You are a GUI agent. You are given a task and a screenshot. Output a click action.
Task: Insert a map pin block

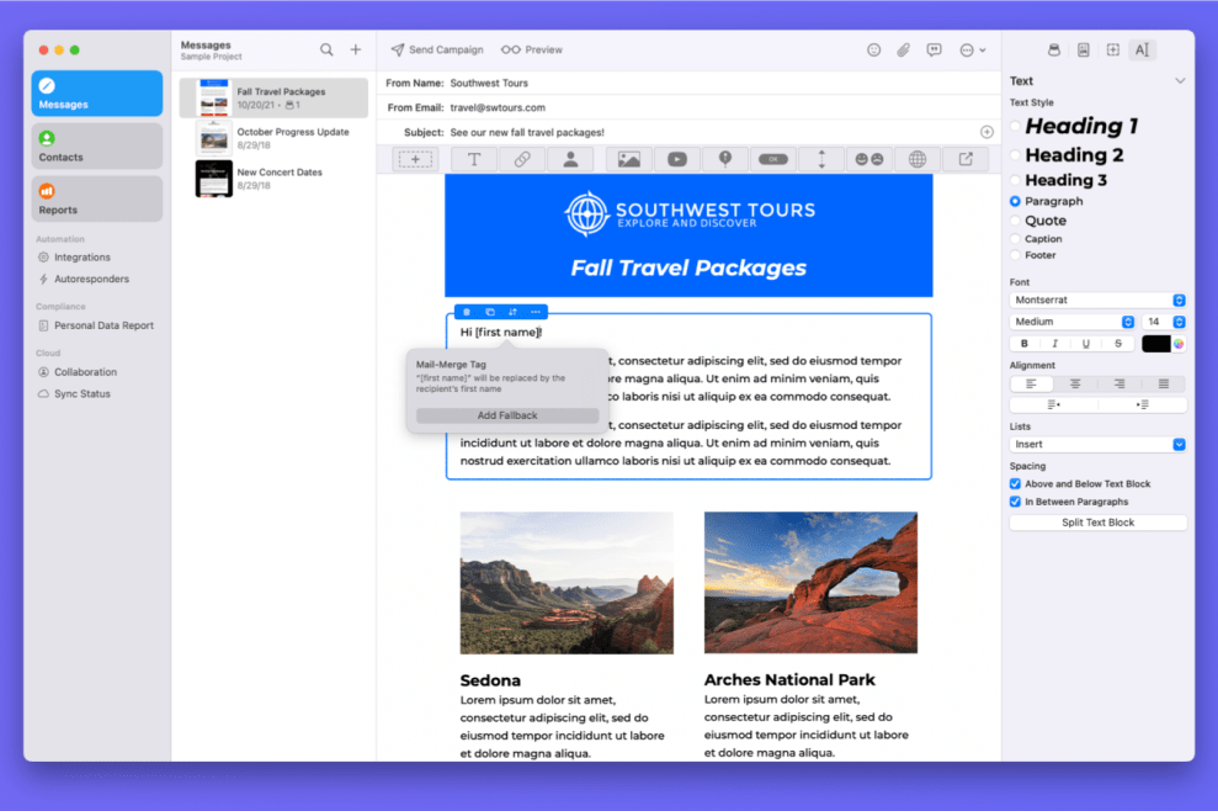pyautogui.click(x=725, y=159)
